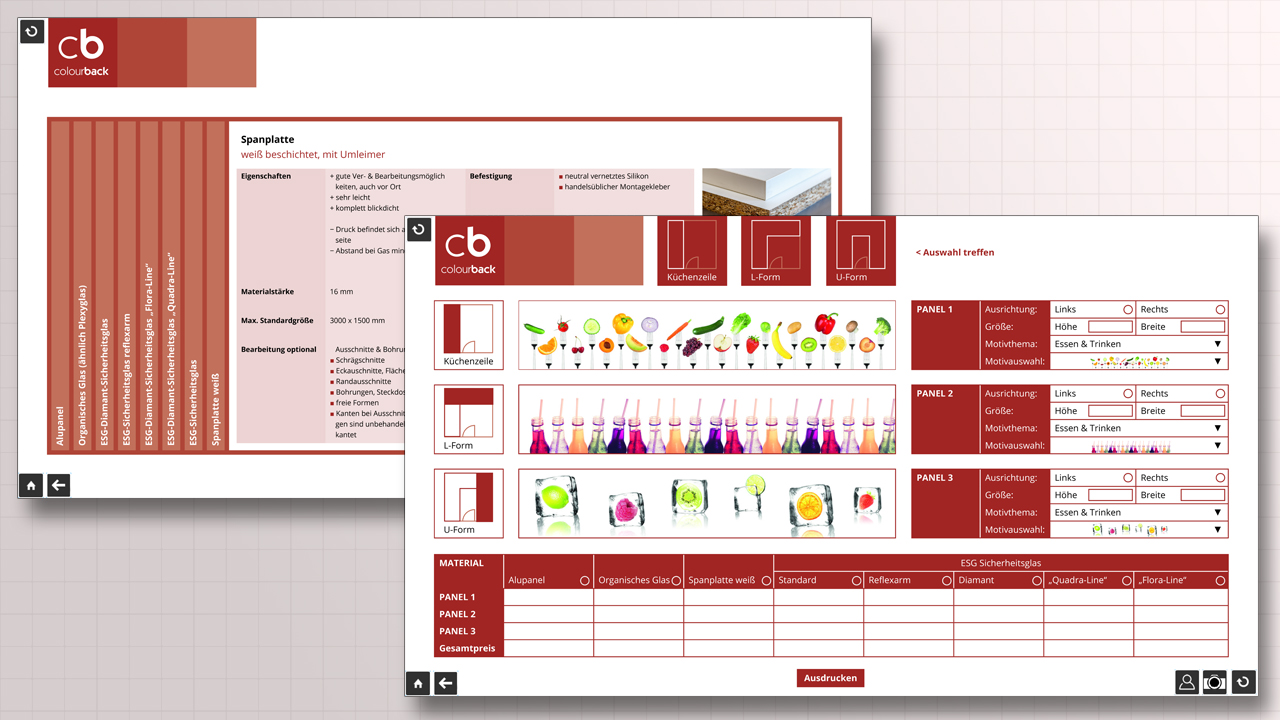Select Links orientation for Panel 1
The height and width of the screenshot is (720, 1280).
point(1128,310)
